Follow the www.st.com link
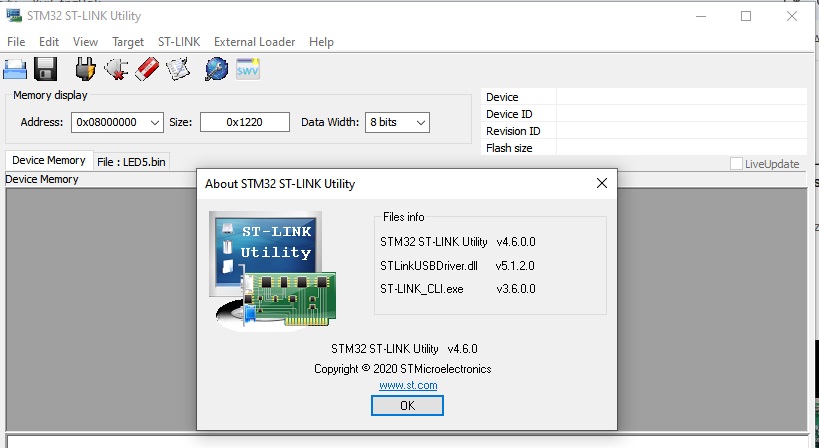This screenshot has width=819, height=448. coord(407,385)
